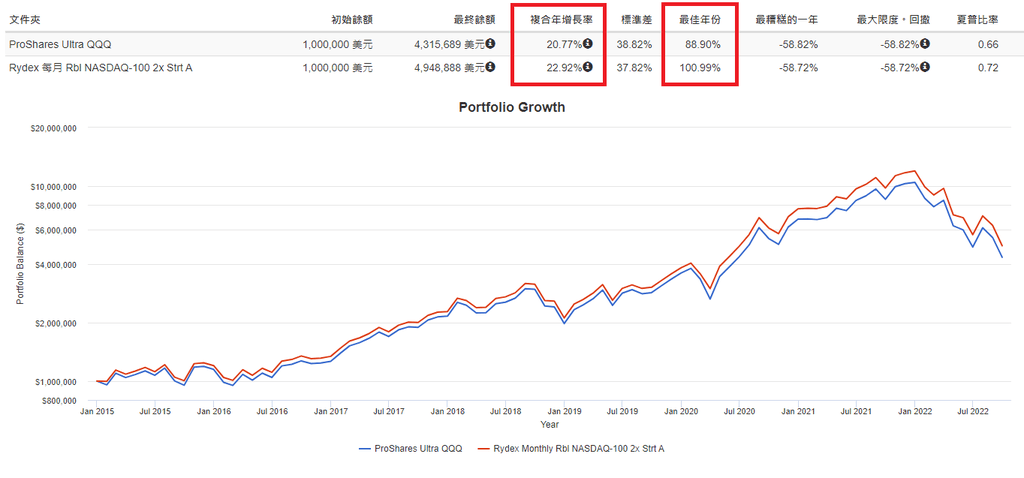Click Sharpe ratio value 0.72

point(989,67)
